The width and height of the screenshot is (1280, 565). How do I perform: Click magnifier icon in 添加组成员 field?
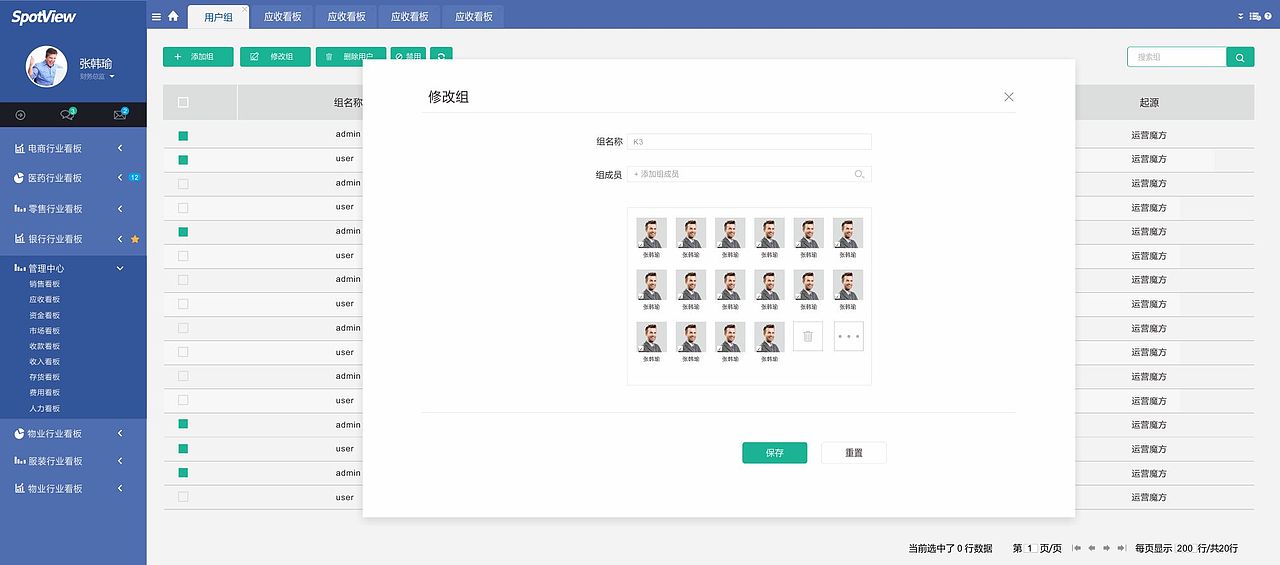coord(859,174)
